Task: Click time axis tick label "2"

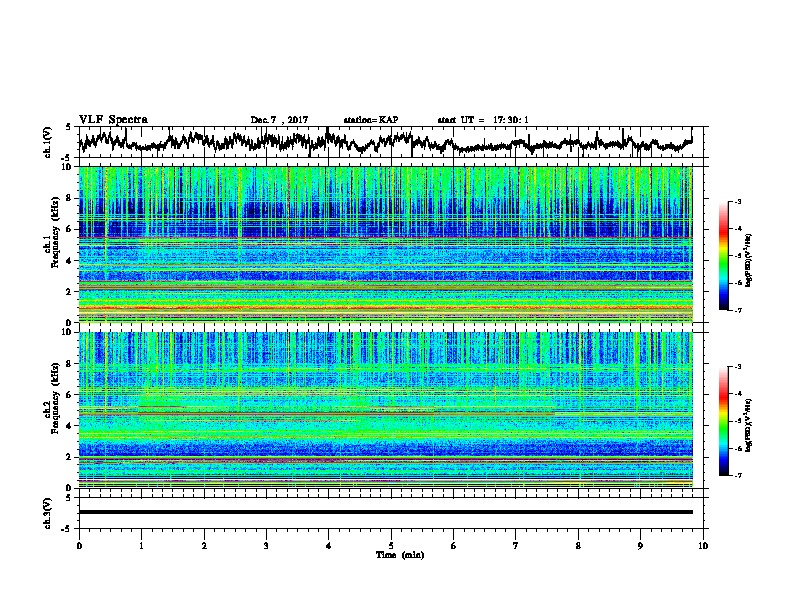Action: (204, 546)
